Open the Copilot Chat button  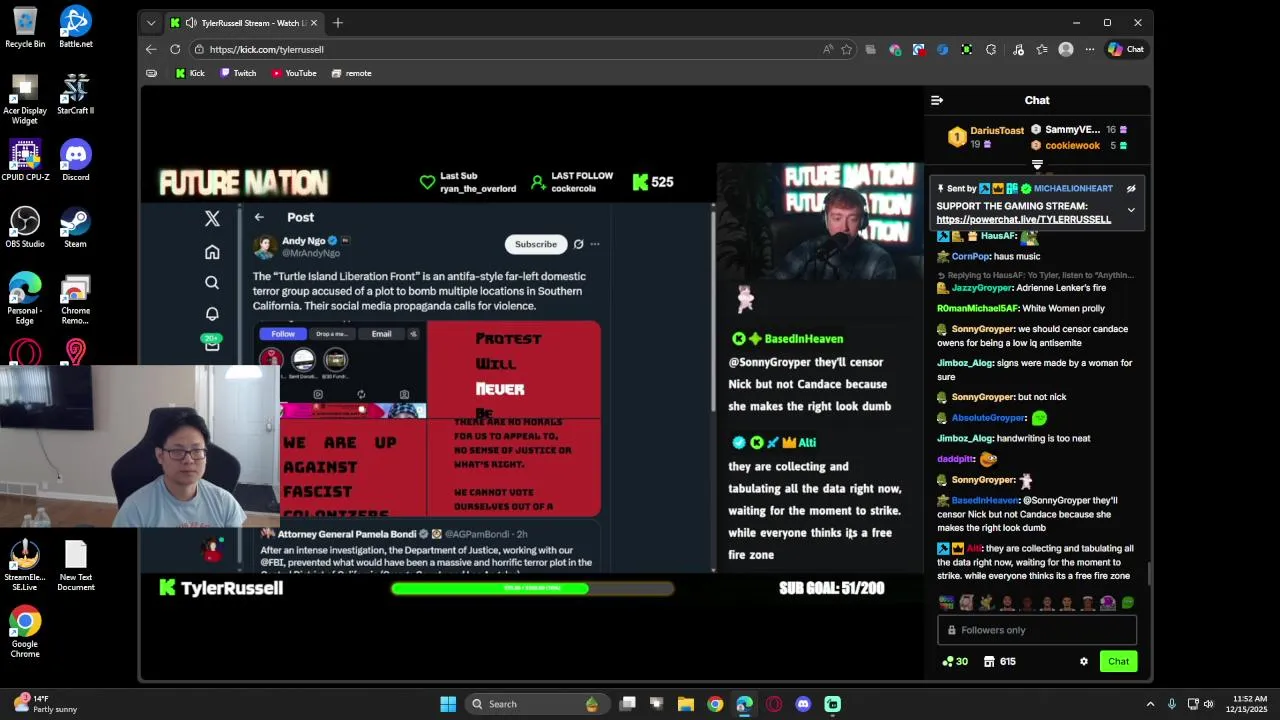point(1126,49)
